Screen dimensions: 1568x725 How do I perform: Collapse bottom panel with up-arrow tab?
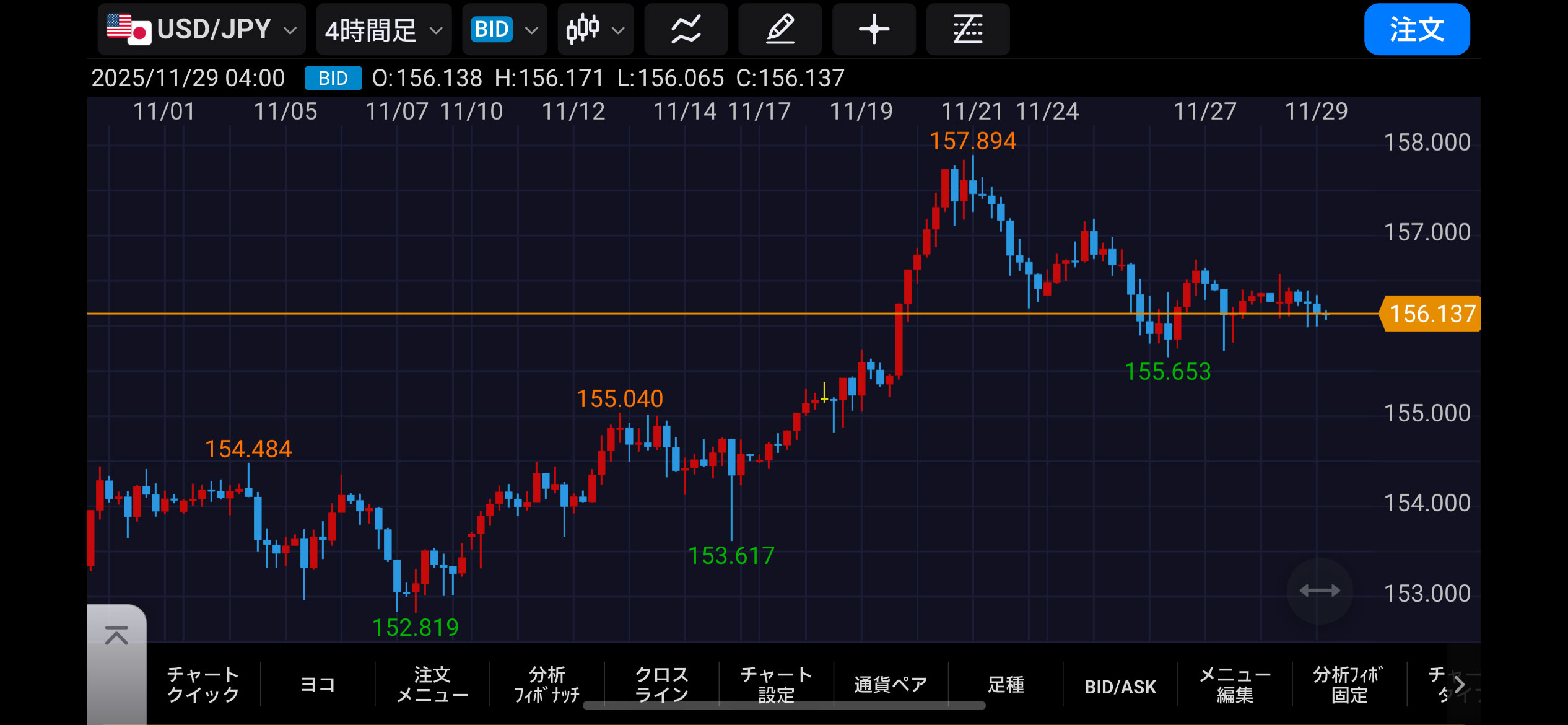tap(116, 636)
